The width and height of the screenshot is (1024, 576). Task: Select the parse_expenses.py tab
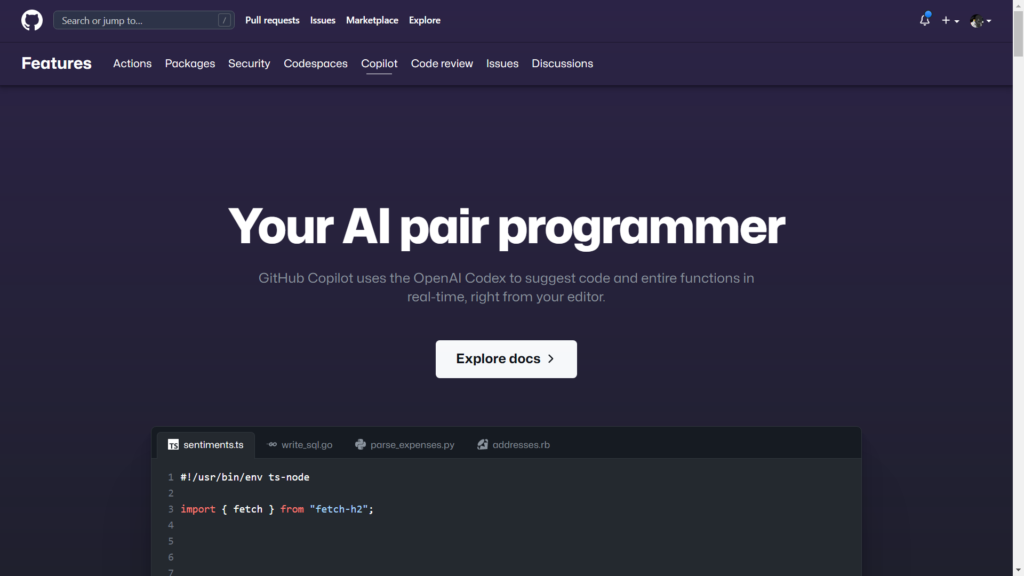pyautogui.click(x=412, y=445)
